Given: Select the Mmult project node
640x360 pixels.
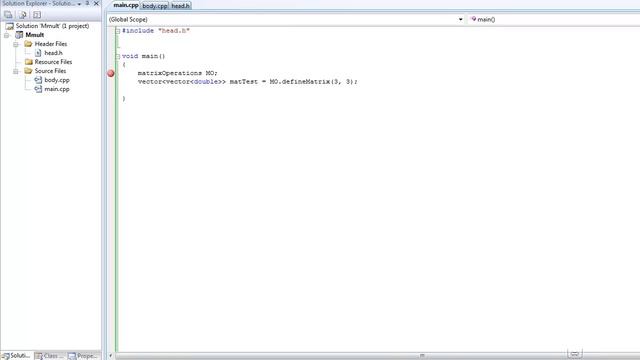Looking at the screenshot, I should 35,35.
